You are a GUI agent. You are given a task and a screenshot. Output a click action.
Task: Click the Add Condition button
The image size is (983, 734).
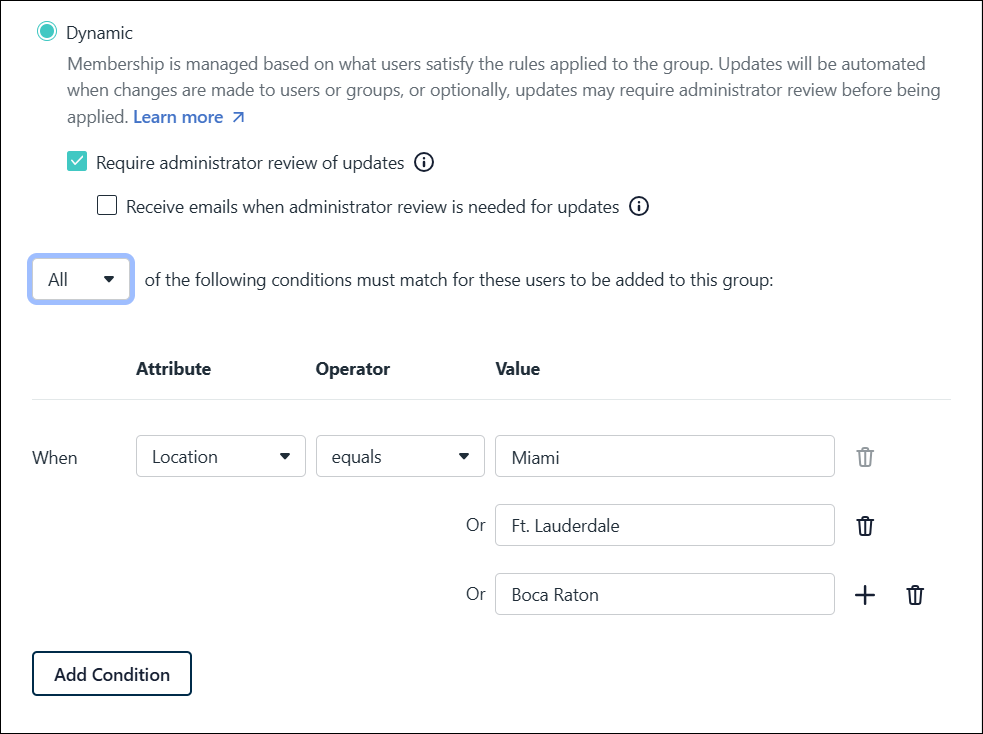pos(112,674)
